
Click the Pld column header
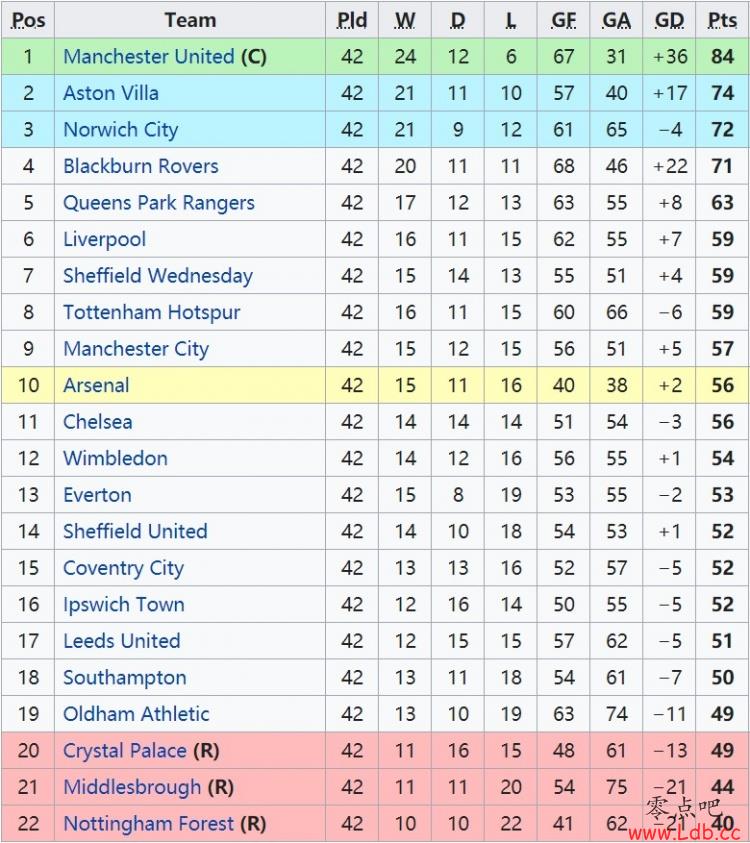coord(352,20)
